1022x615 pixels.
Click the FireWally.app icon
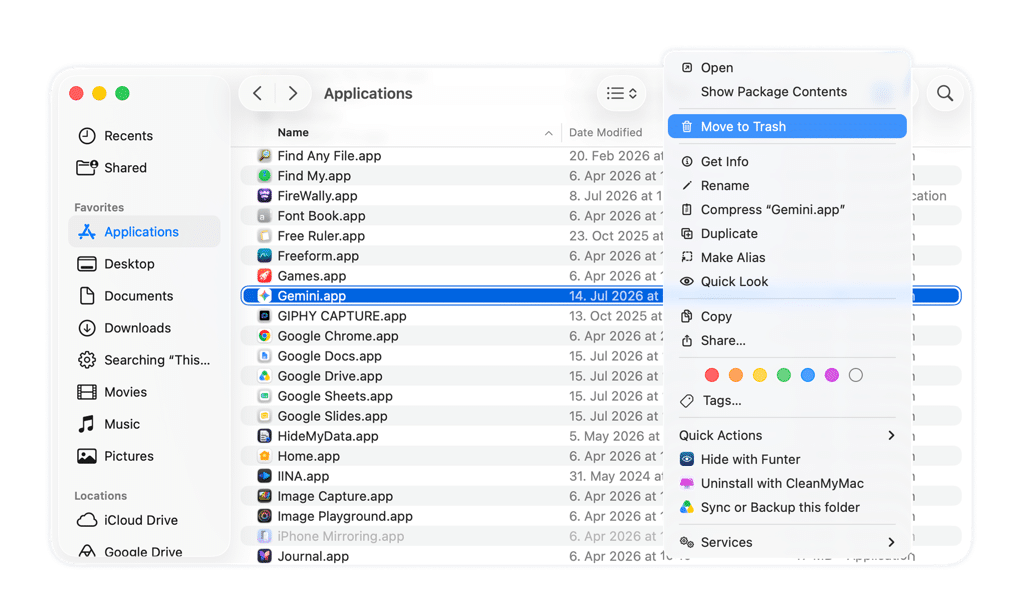(x=264, y=195)
